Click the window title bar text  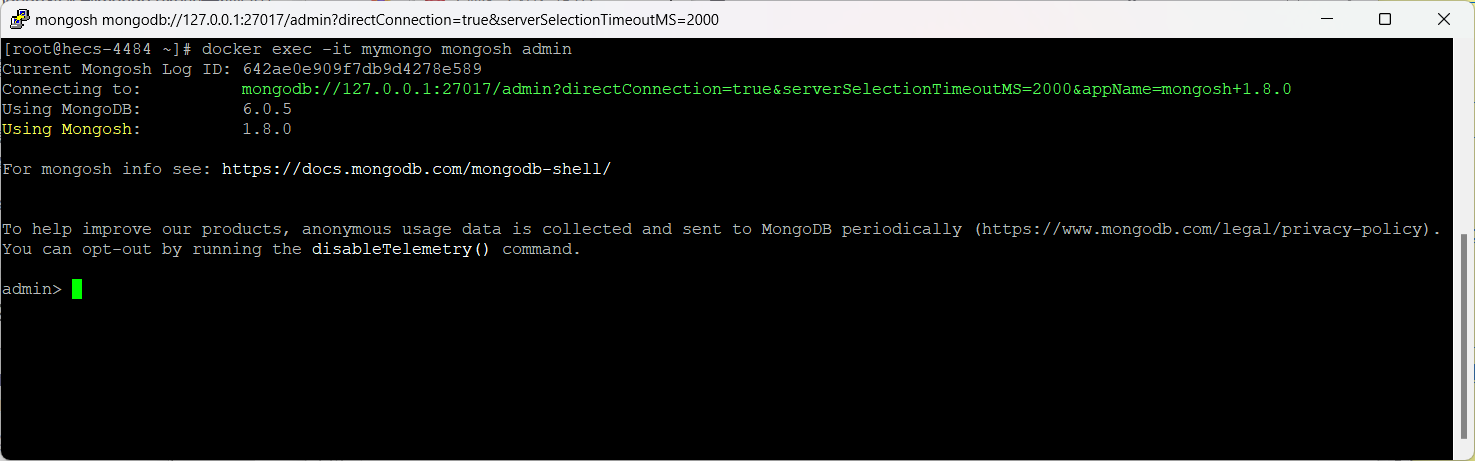point(377,19)
